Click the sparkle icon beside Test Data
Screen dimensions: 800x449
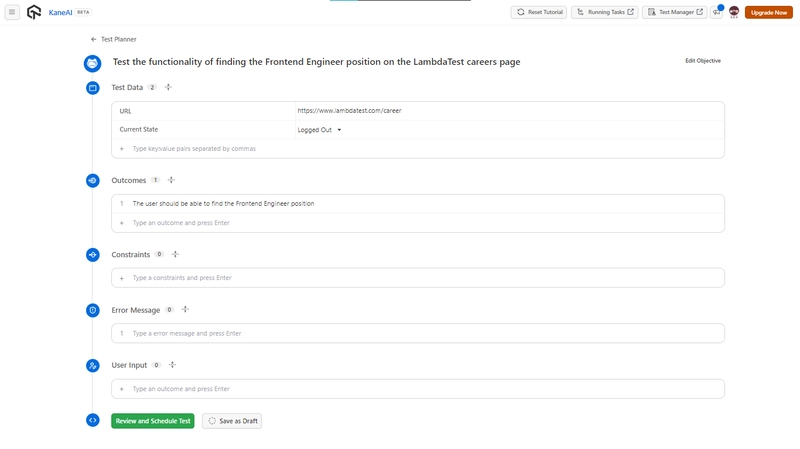pyautogui.click(x=168, y=87)
